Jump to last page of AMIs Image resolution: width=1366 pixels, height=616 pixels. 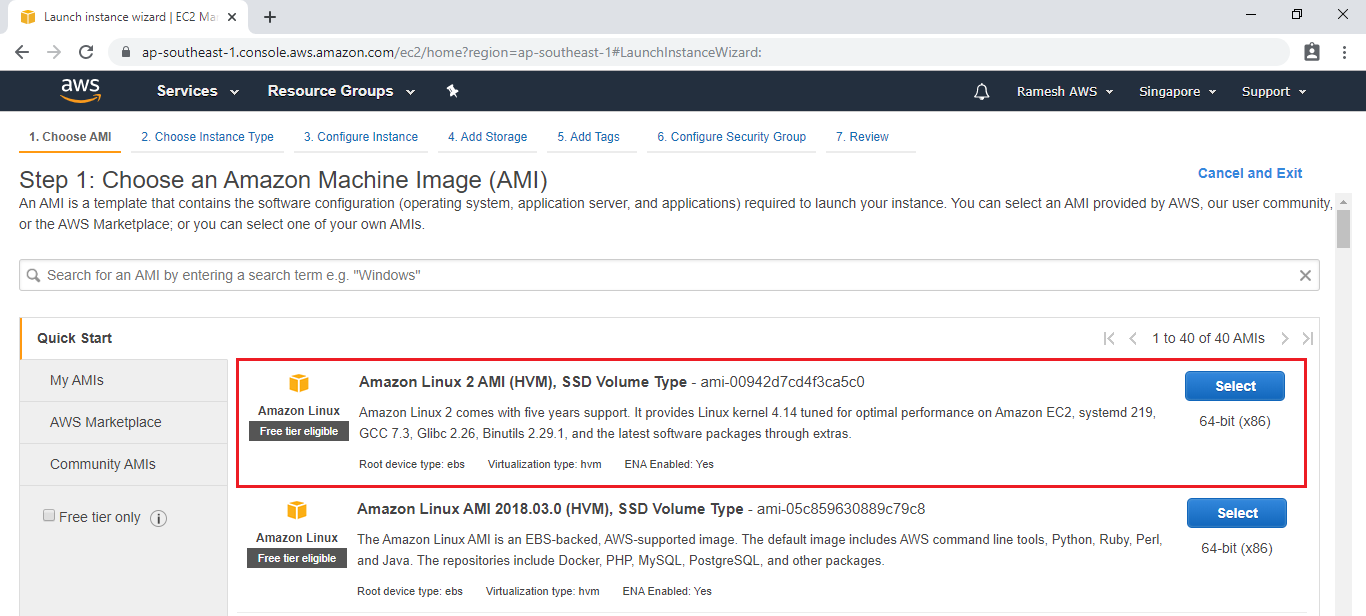tap(1307, 338)
